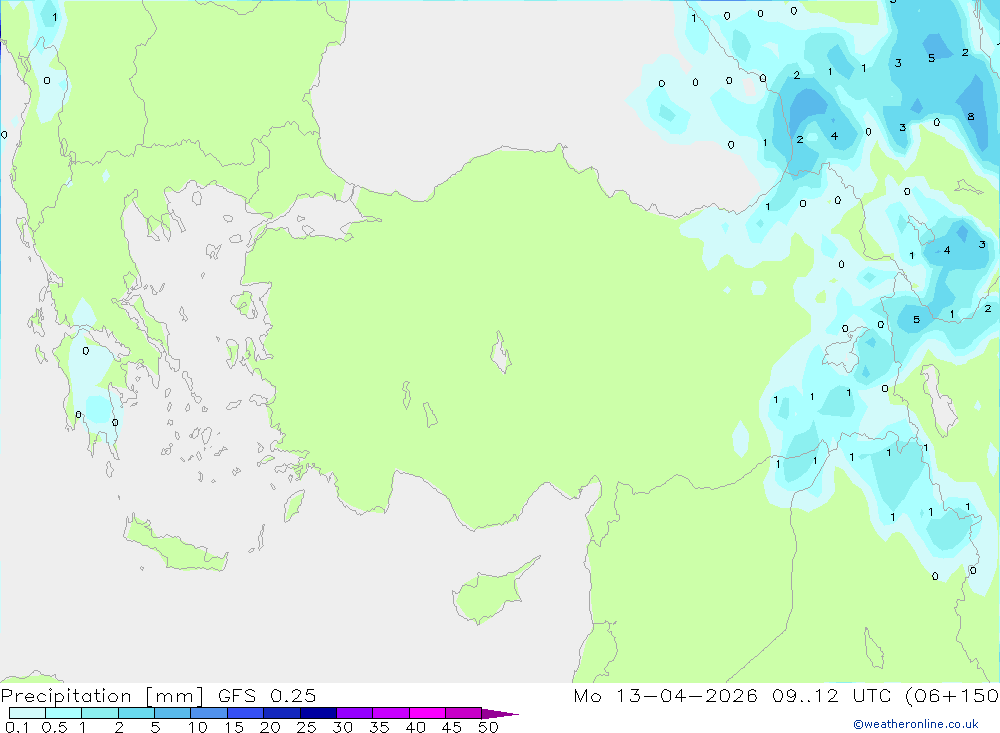Click the '25' legend scale label
The width and height of the screenshot is (1000, 733).
coord(307,727)
